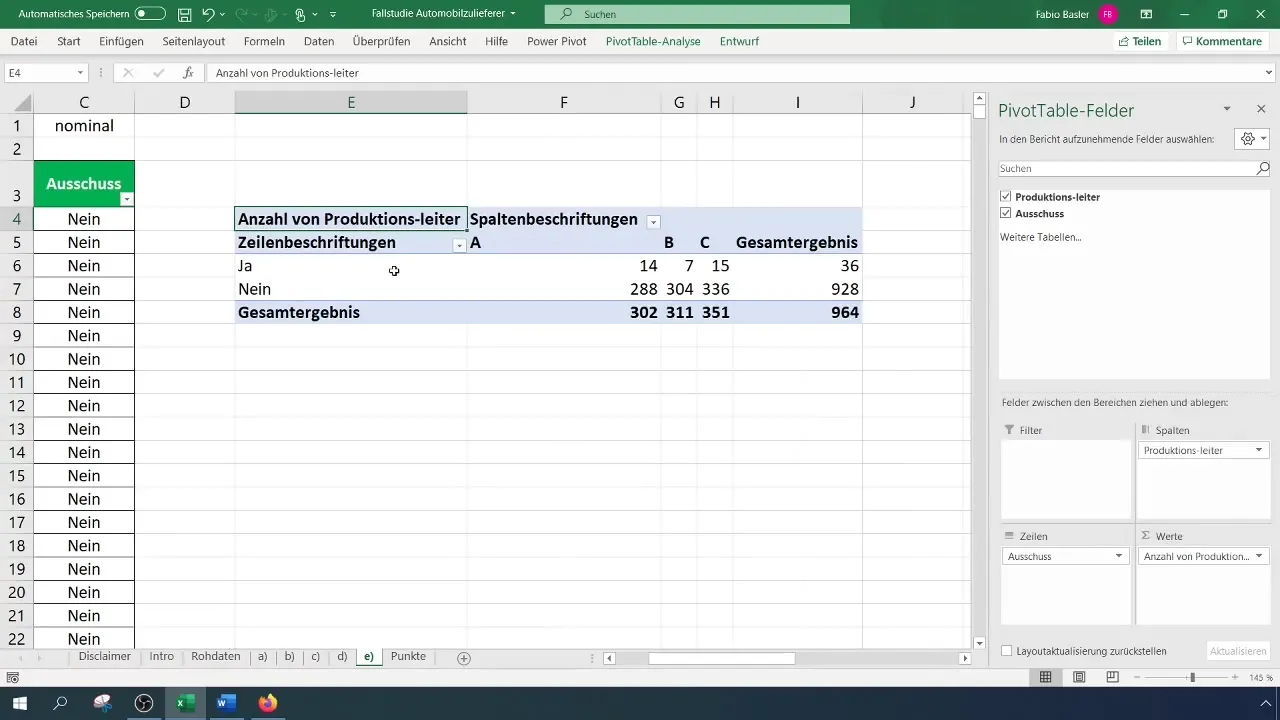1280x720 pixels.
Task: Click the search magnifier in fields pane
Action: coord(1263,169)
